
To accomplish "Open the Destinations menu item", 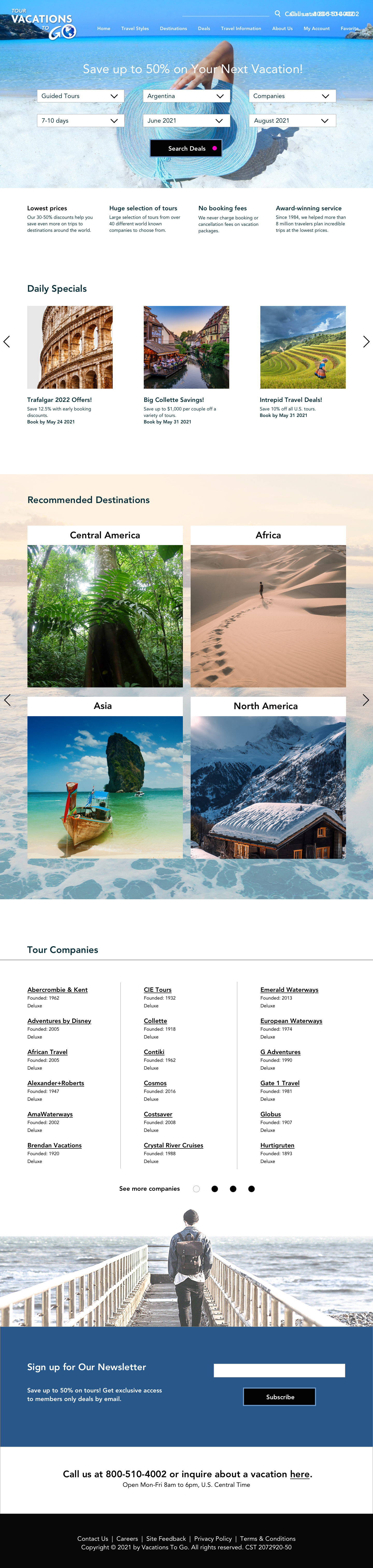I will [x=173, y=29].
